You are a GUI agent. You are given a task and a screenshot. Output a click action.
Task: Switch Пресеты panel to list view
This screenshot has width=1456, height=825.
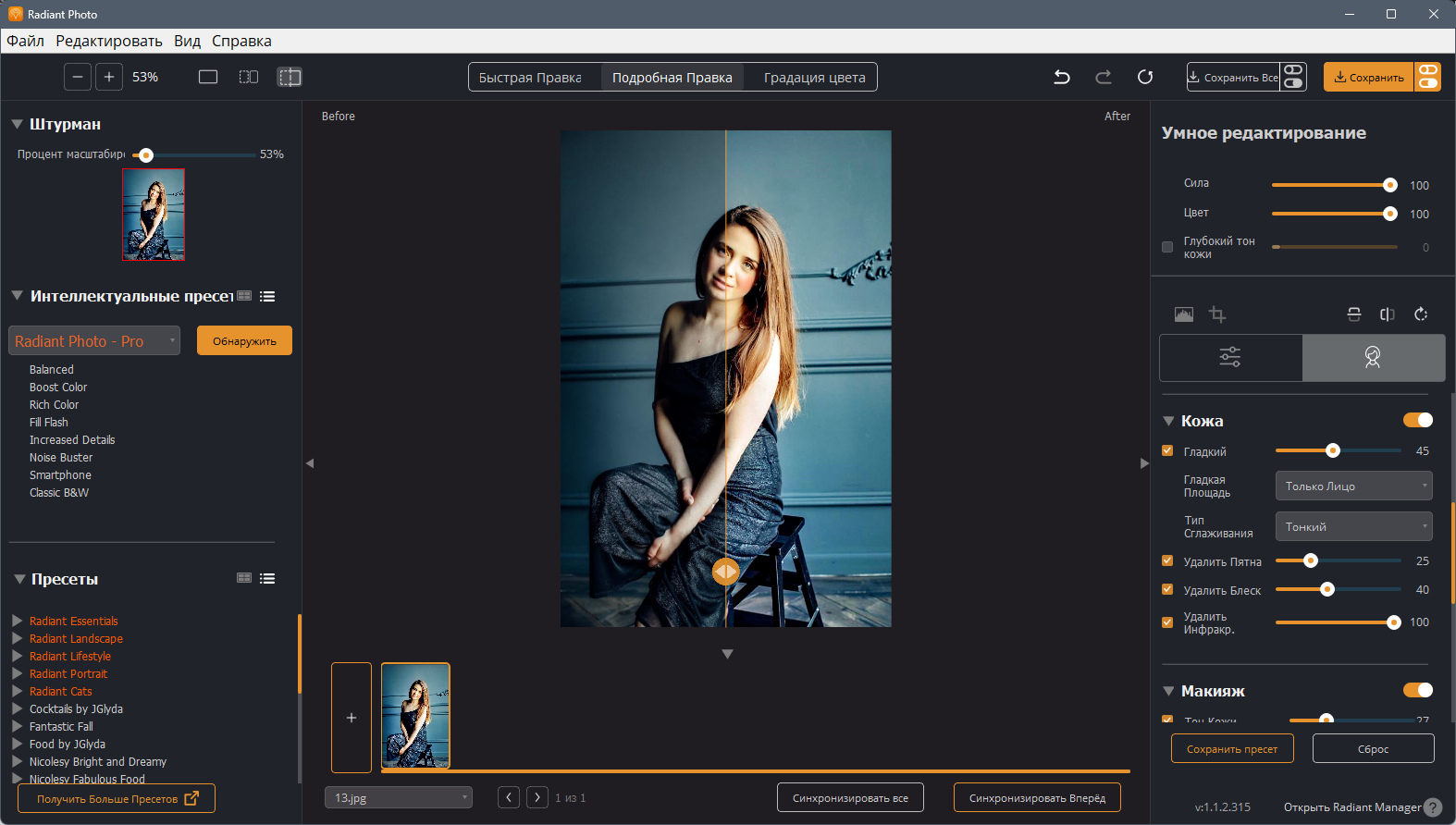267,578
